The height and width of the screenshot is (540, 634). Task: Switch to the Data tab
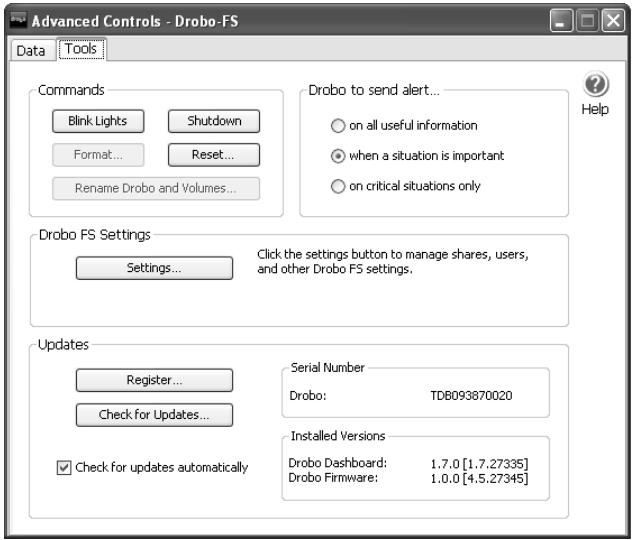click(x=31, y=51)
